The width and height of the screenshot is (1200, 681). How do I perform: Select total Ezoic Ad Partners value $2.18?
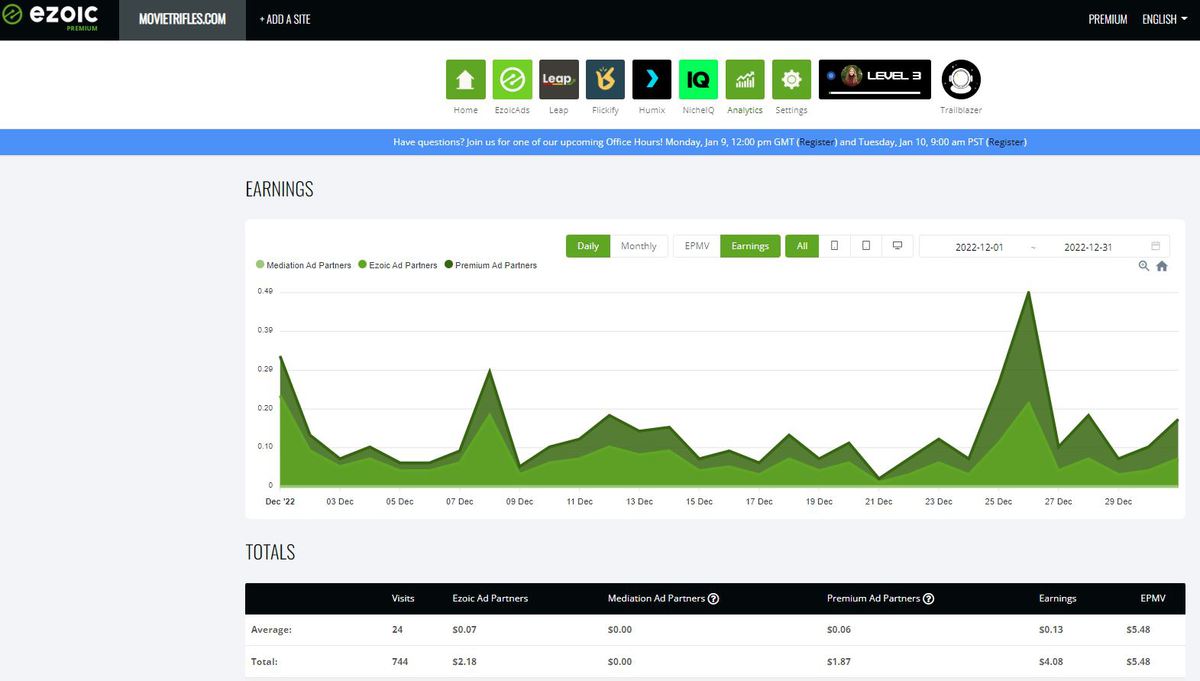point(464,662)
